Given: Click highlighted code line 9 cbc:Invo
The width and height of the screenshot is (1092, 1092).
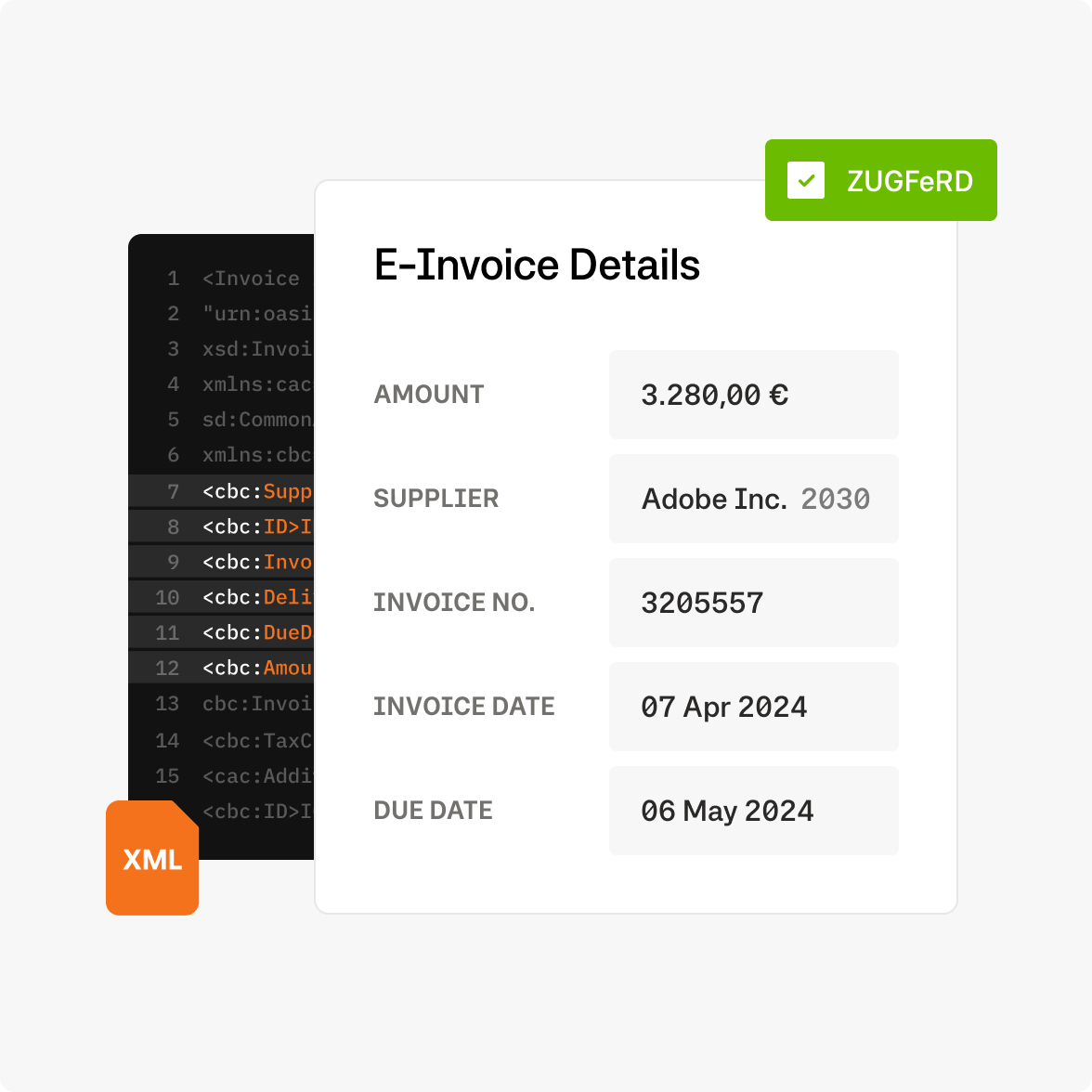Looking at the screenshot, I should pos(256,562).
